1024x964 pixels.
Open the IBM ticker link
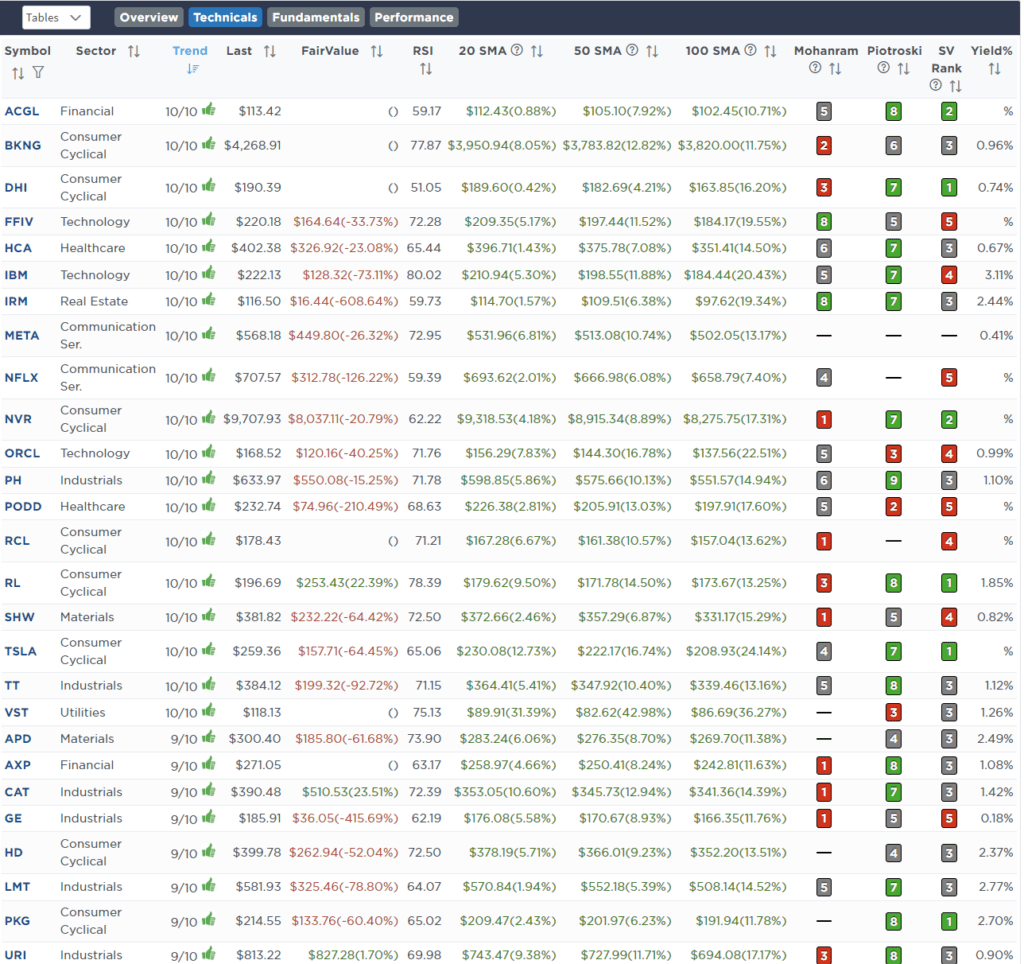(x=19, y=275)
